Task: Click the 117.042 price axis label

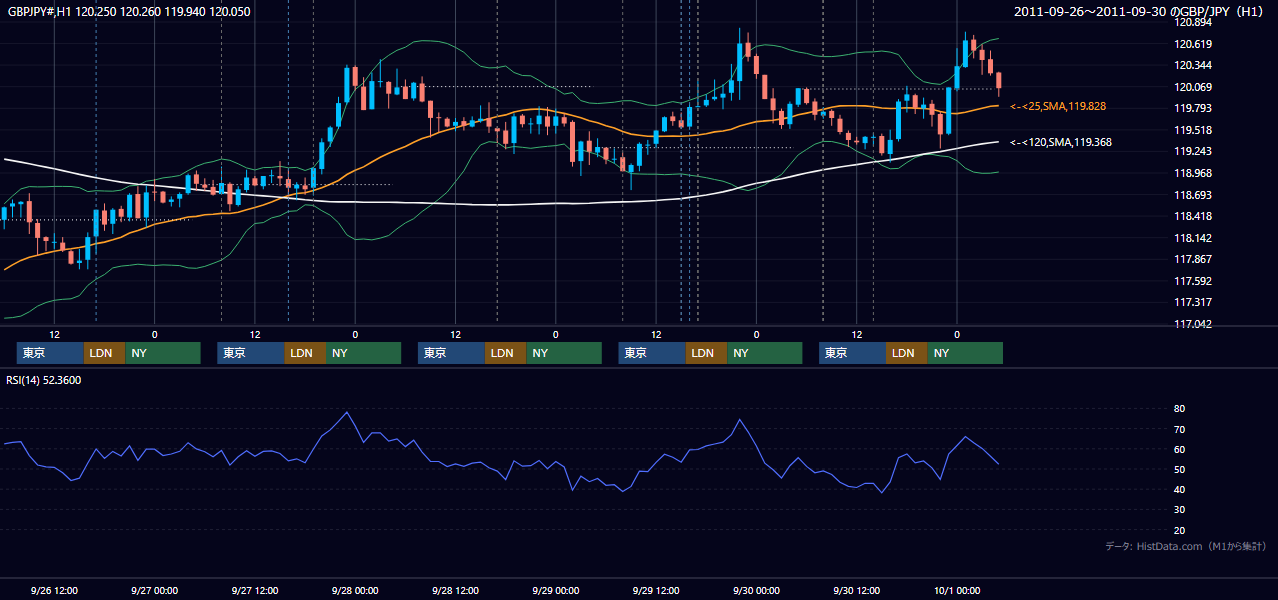Action: 1192,324
